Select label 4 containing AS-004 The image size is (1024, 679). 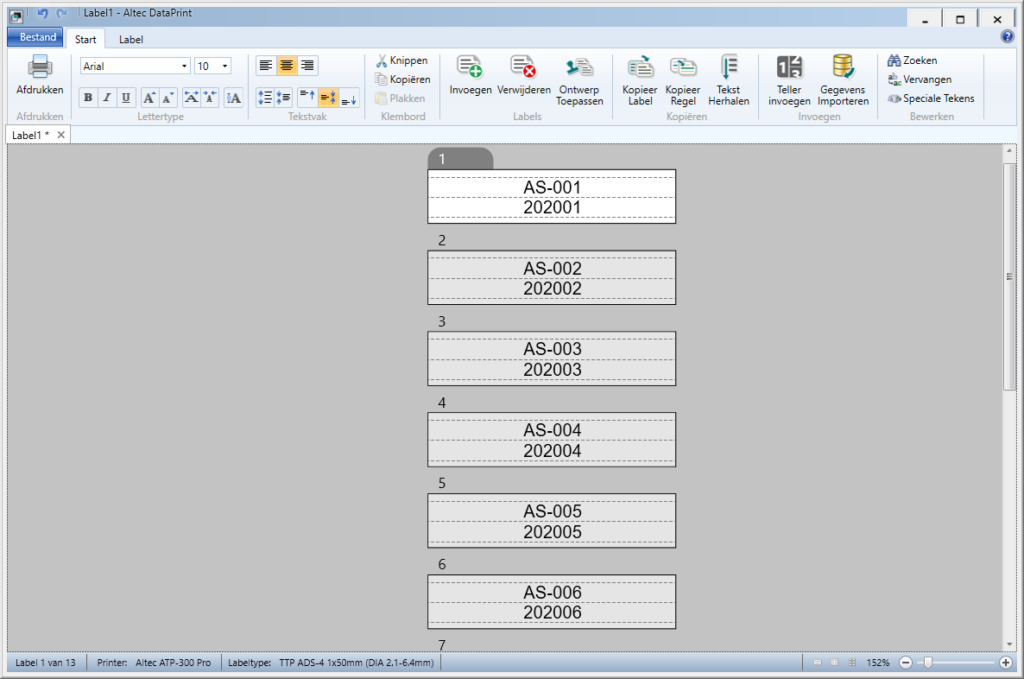(551, 439)
